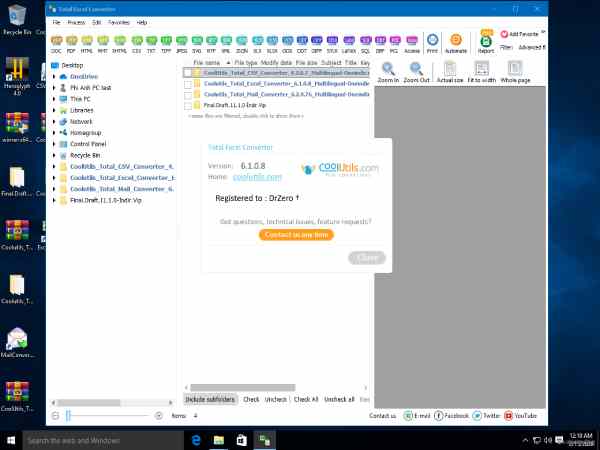The height and width of the screenshot is (450, 600).
Task: Expand the OneDrive tree node
Action: point(54,77)
